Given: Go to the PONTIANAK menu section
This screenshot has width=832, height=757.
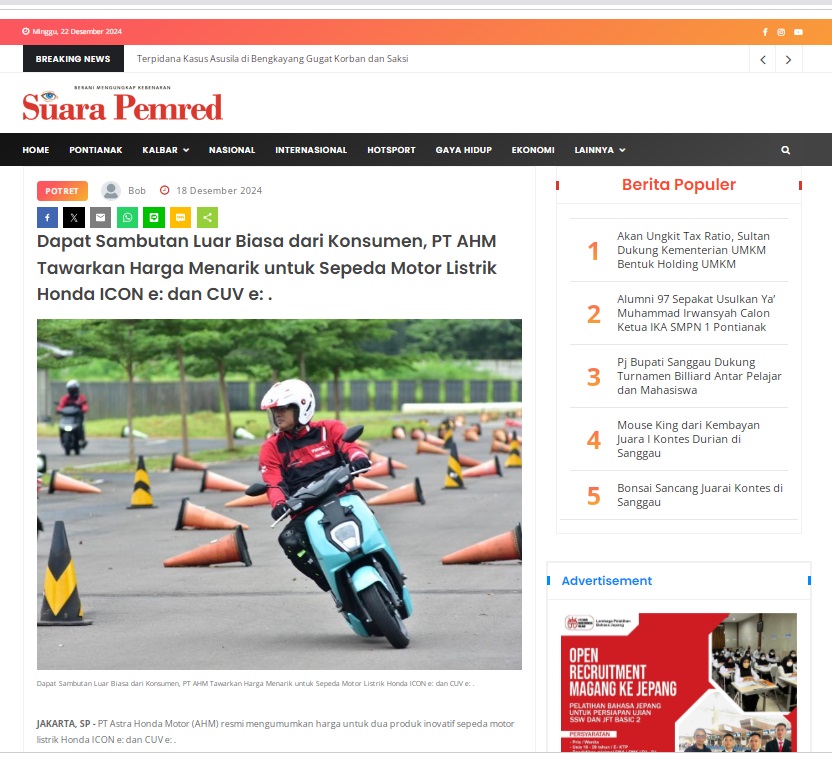Looking at the screenshot, I should [95, 150].
